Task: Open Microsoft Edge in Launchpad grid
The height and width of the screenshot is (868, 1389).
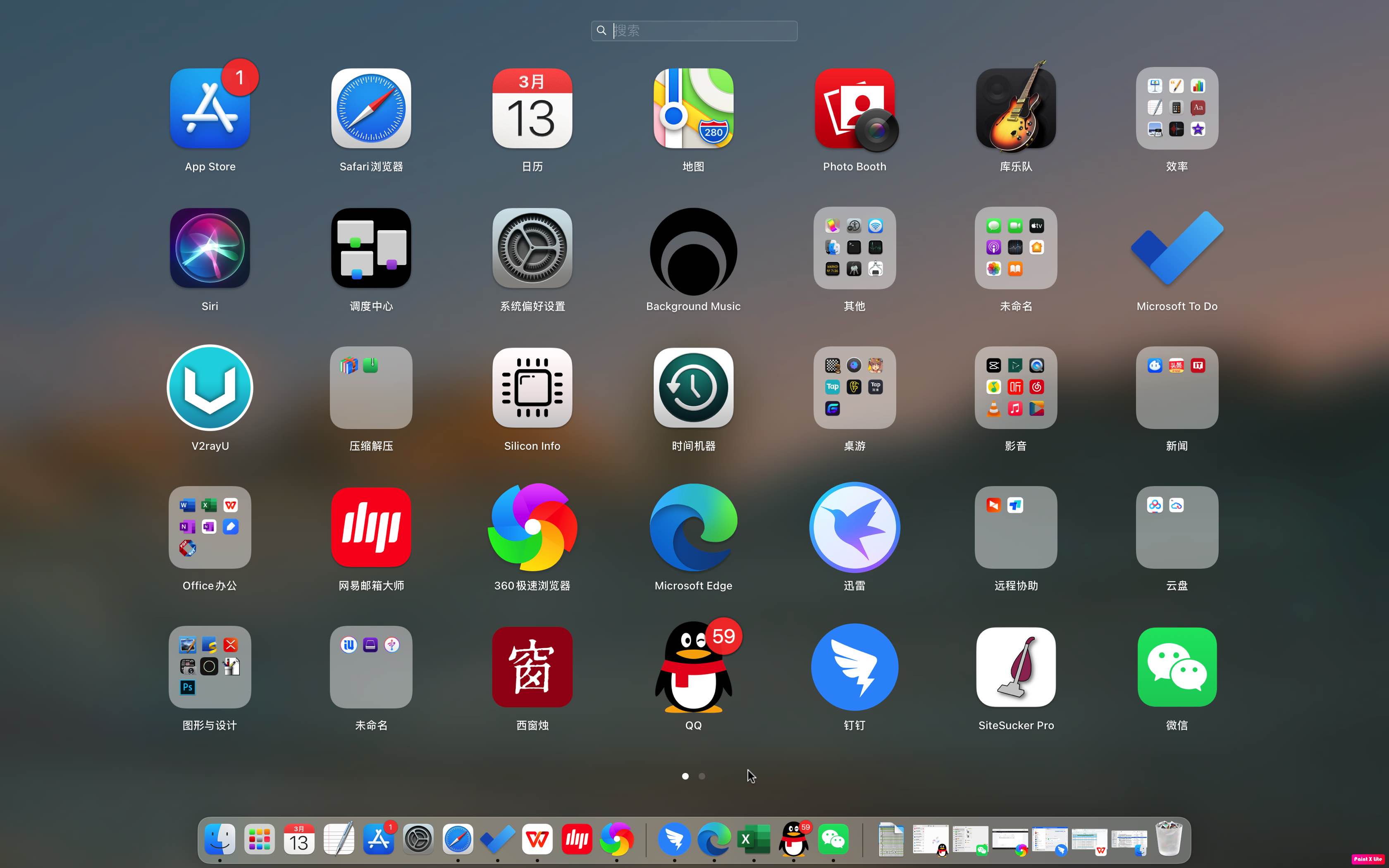Action: pyautogui.click(x=693, y=527)
